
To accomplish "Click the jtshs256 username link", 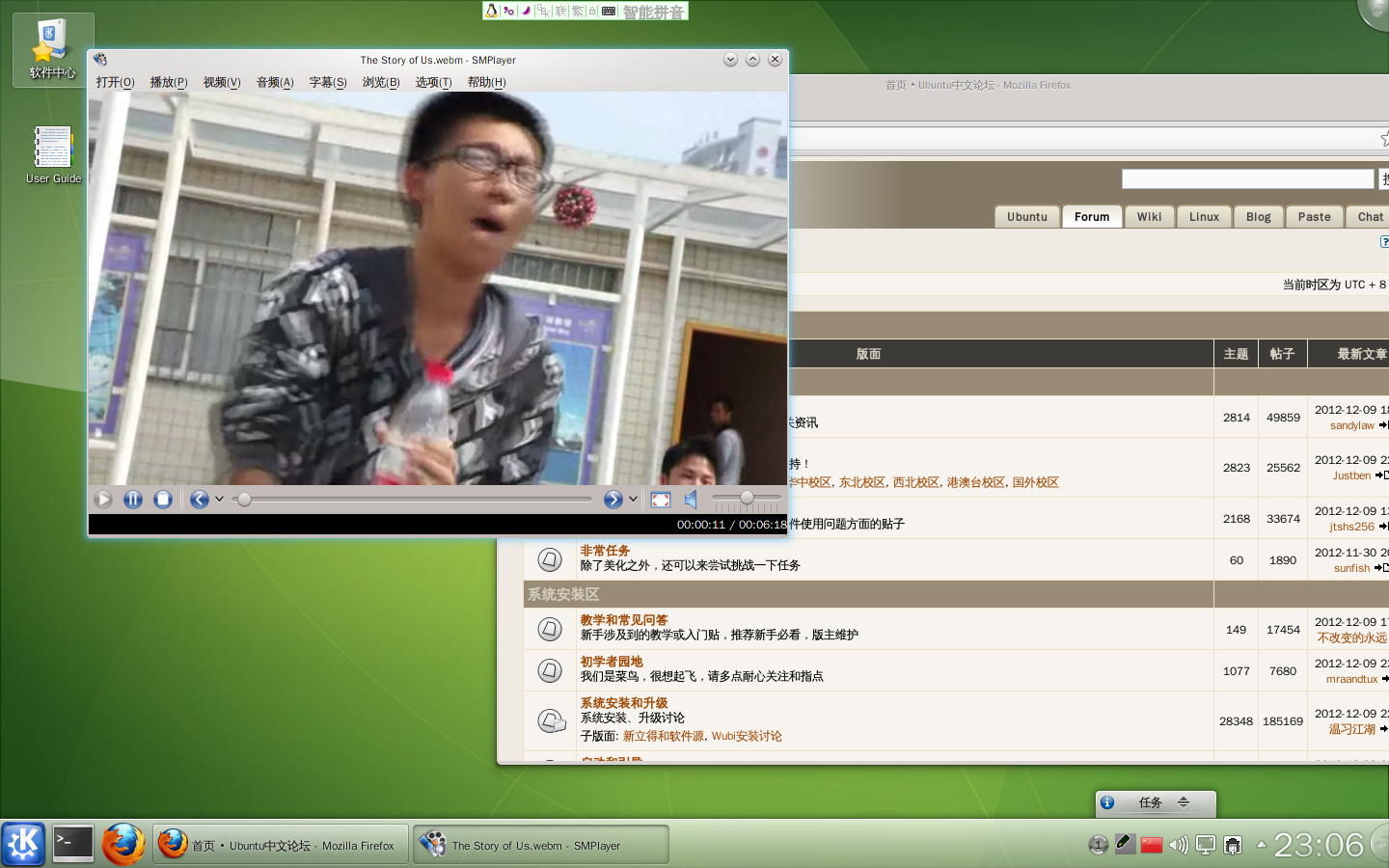I will click(1351, 527).
